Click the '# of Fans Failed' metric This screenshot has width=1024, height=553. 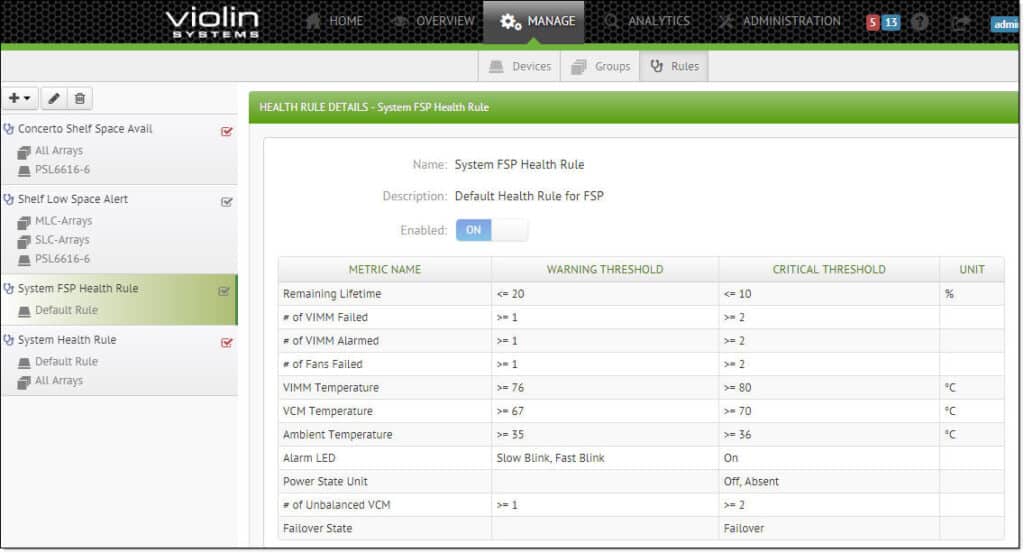coord(323,364)
